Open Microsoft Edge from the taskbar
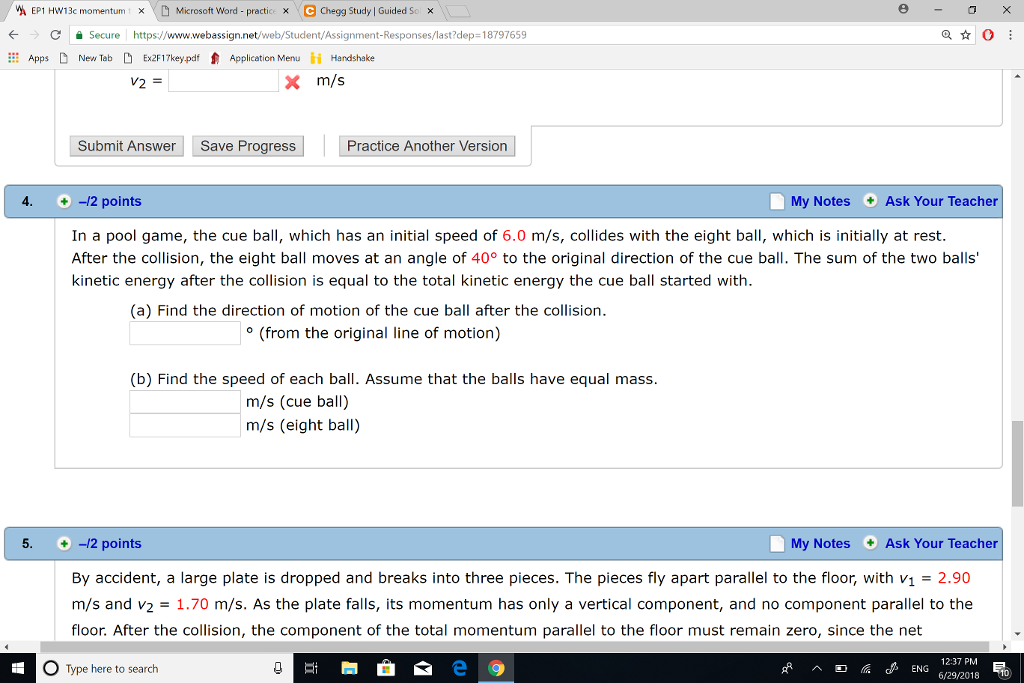1024x683 pixels. (459, 669)
